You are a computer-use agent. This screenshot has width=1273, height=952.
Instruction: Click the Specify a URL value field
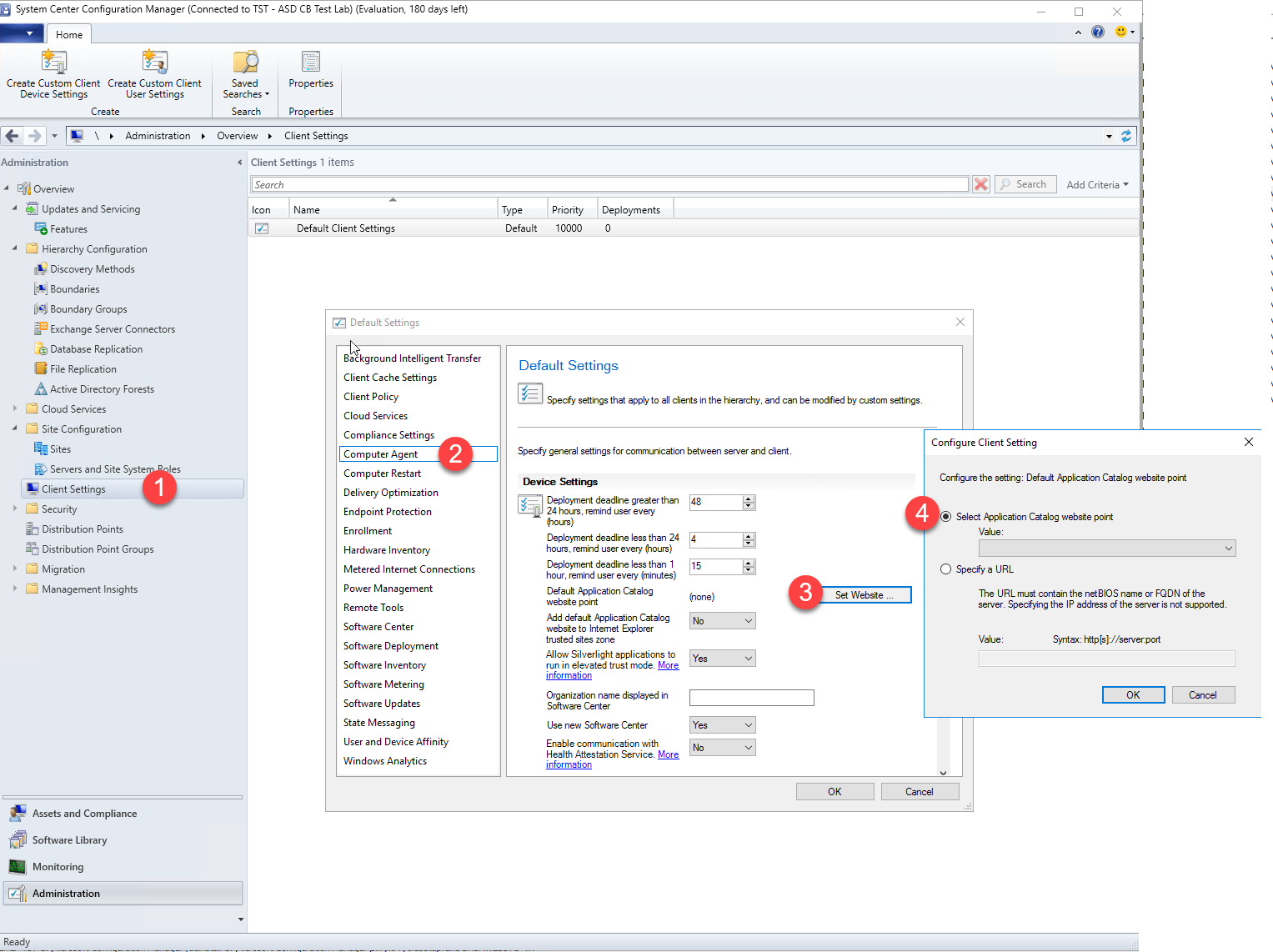(1106, 659)
